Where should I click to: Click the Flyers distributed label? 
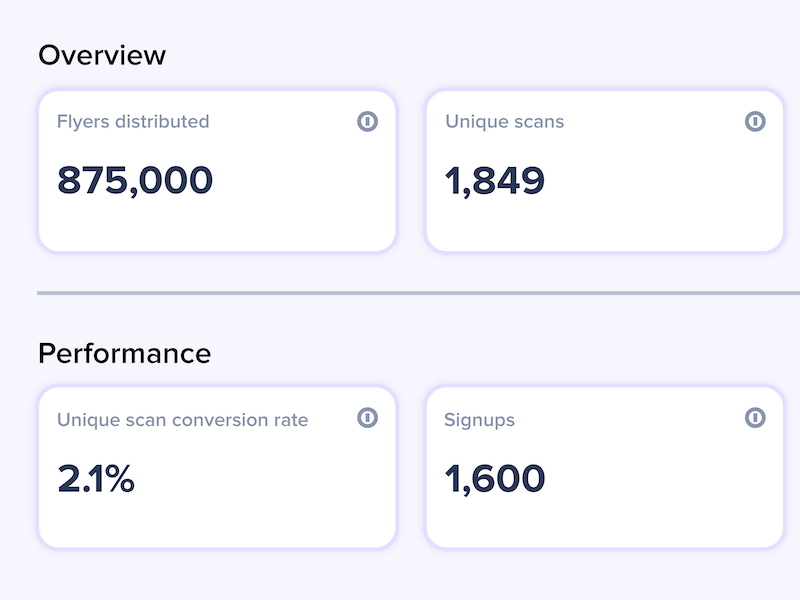click(133, 122)
